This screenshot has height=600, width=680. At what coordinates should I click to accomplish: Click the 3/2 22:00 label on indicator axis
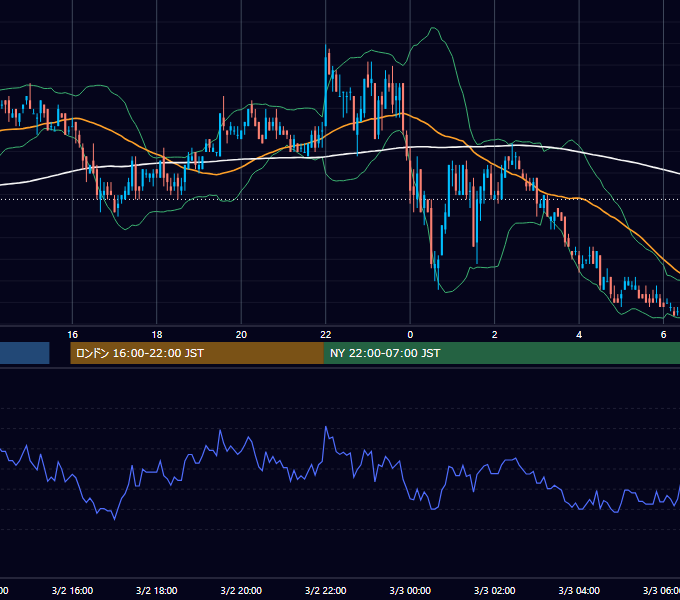point(326,590)
